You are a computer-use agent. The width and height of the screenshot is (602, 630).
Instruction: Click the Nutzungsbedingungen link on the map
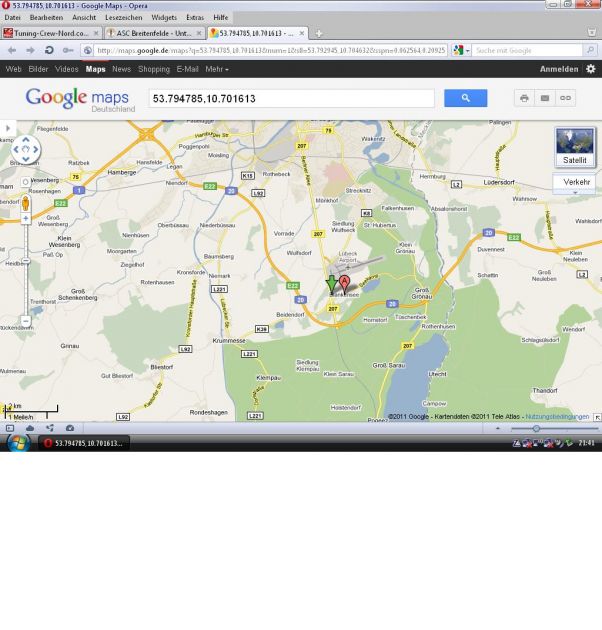(557, 417)
